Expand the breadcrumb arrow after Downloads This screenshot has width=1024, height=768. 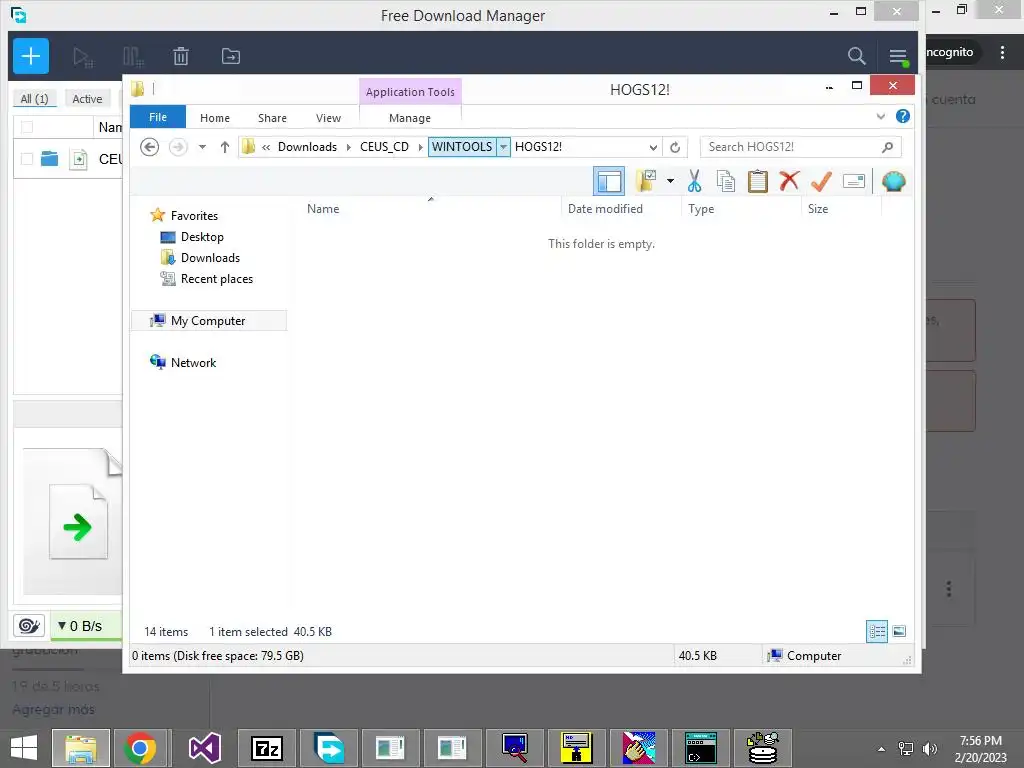[348, 147]
